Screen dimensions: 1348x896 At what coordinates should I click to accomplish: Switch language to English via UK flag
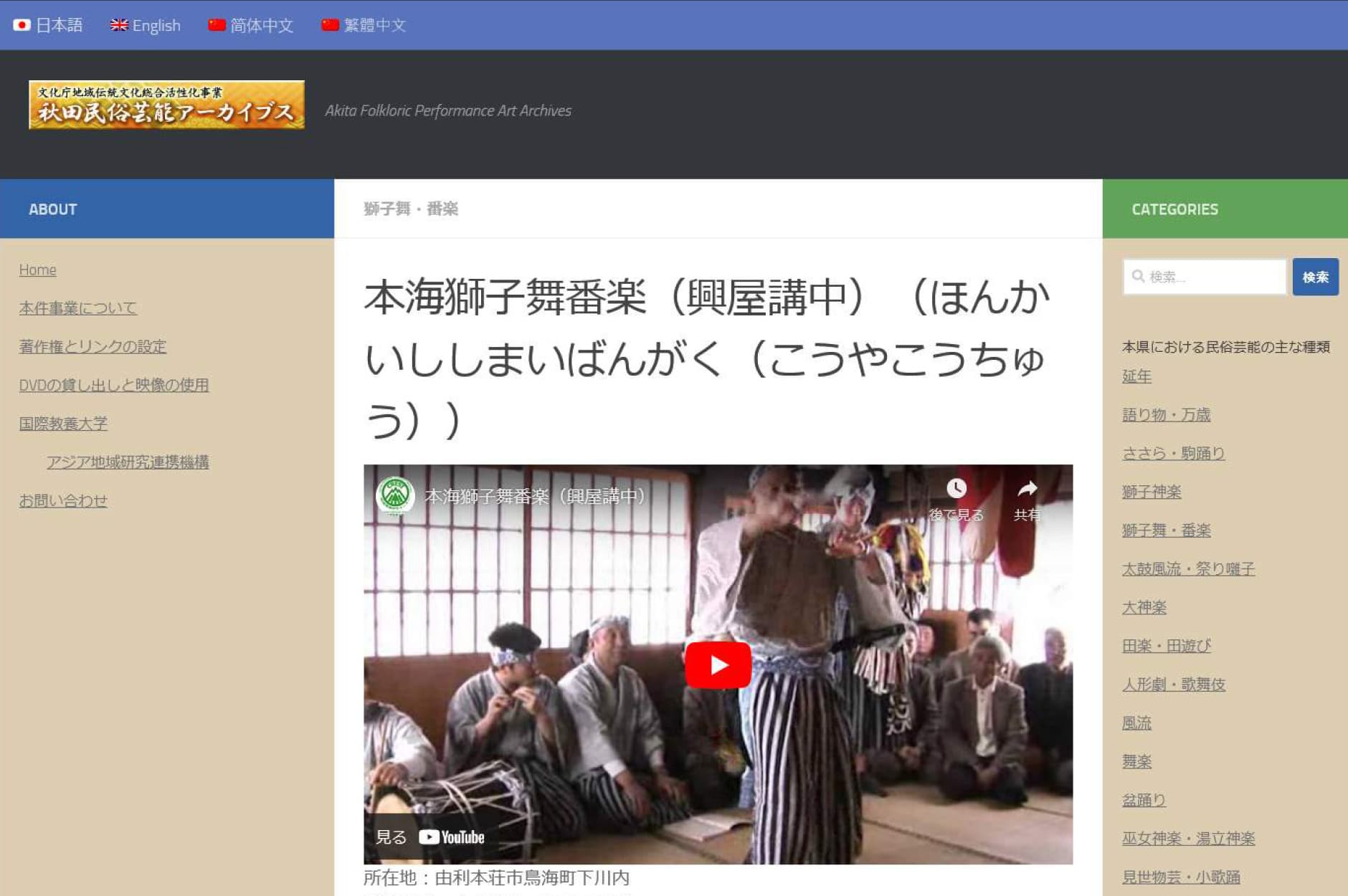(119, 25)
